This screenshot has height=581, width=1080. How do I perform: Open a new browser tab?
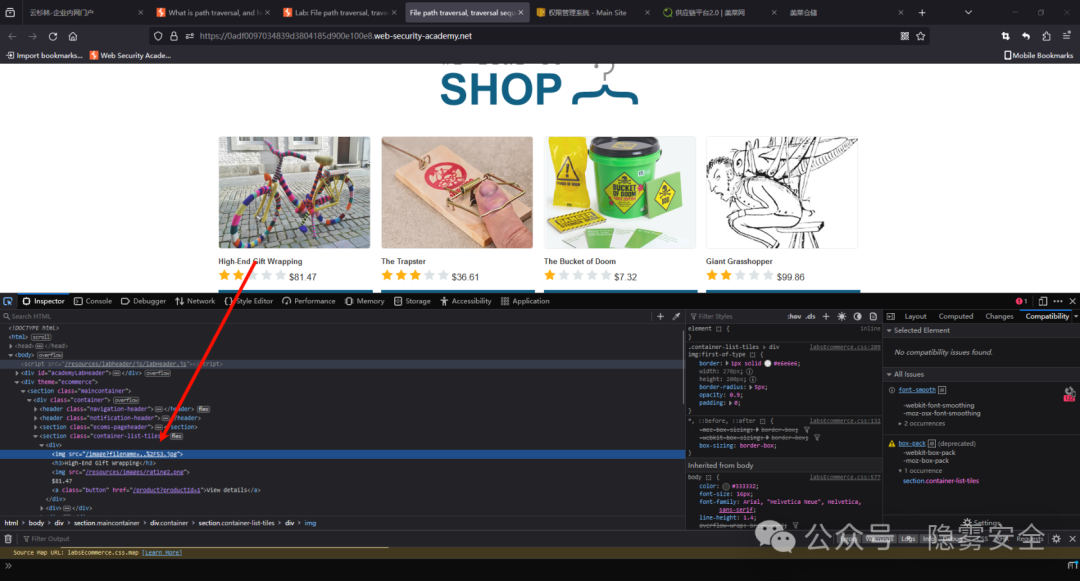(x=922, y=12)
